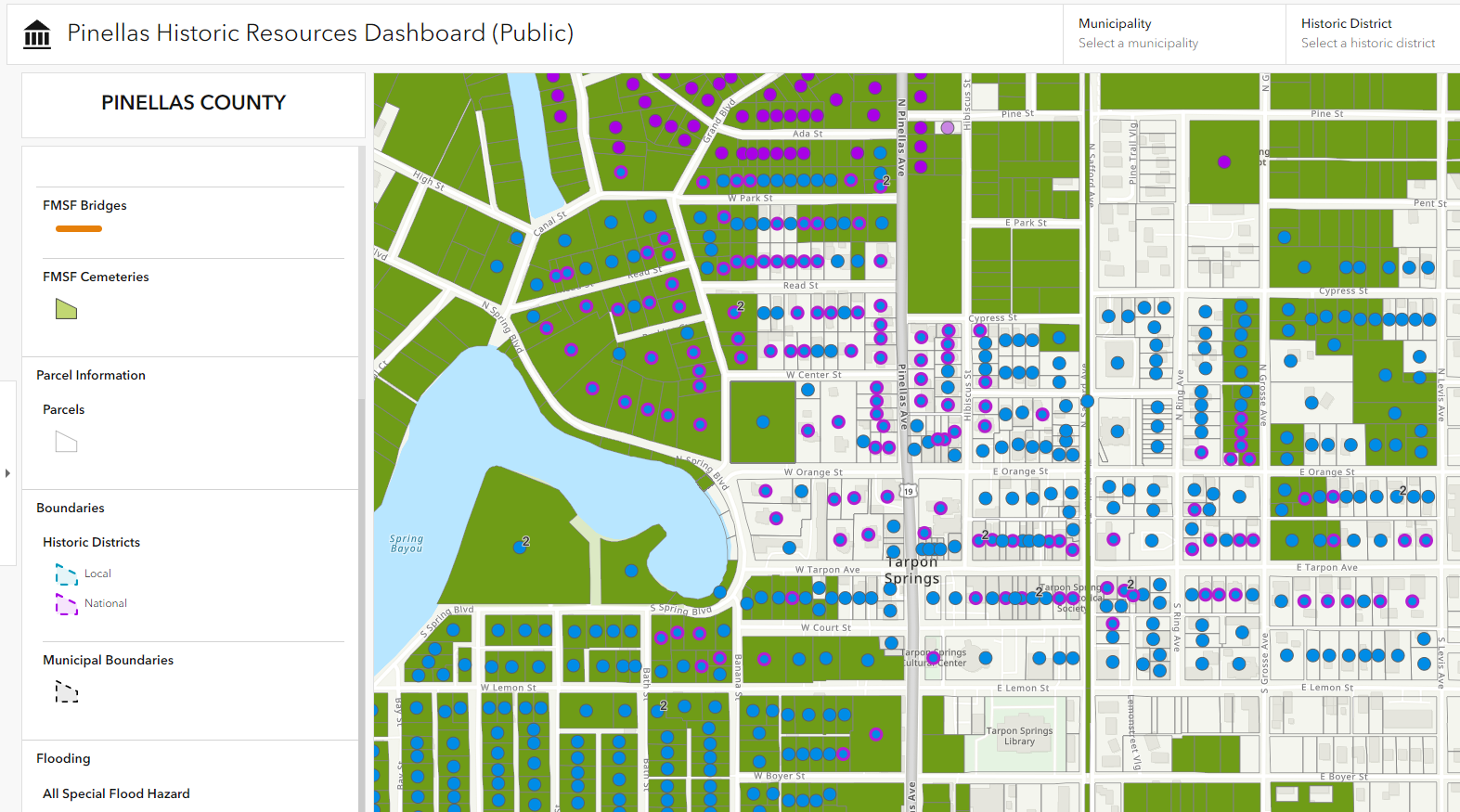The width and height of the screenshot is (1460, 812).
Task: Click the FMSF Cemeteries green polygon symbol
Action: (66, 309)
